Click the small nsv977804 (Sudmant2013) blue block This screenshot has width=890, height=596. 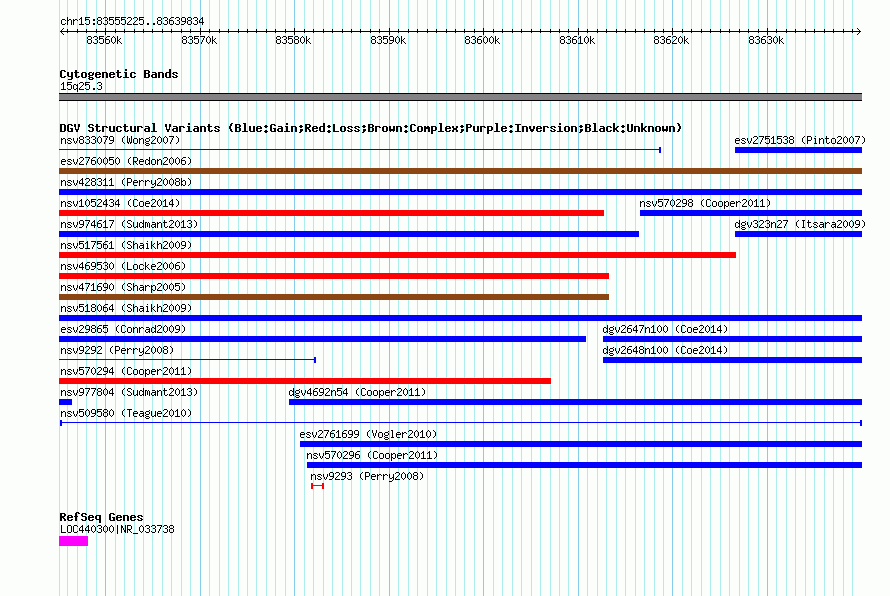click(x=65, y=402)
